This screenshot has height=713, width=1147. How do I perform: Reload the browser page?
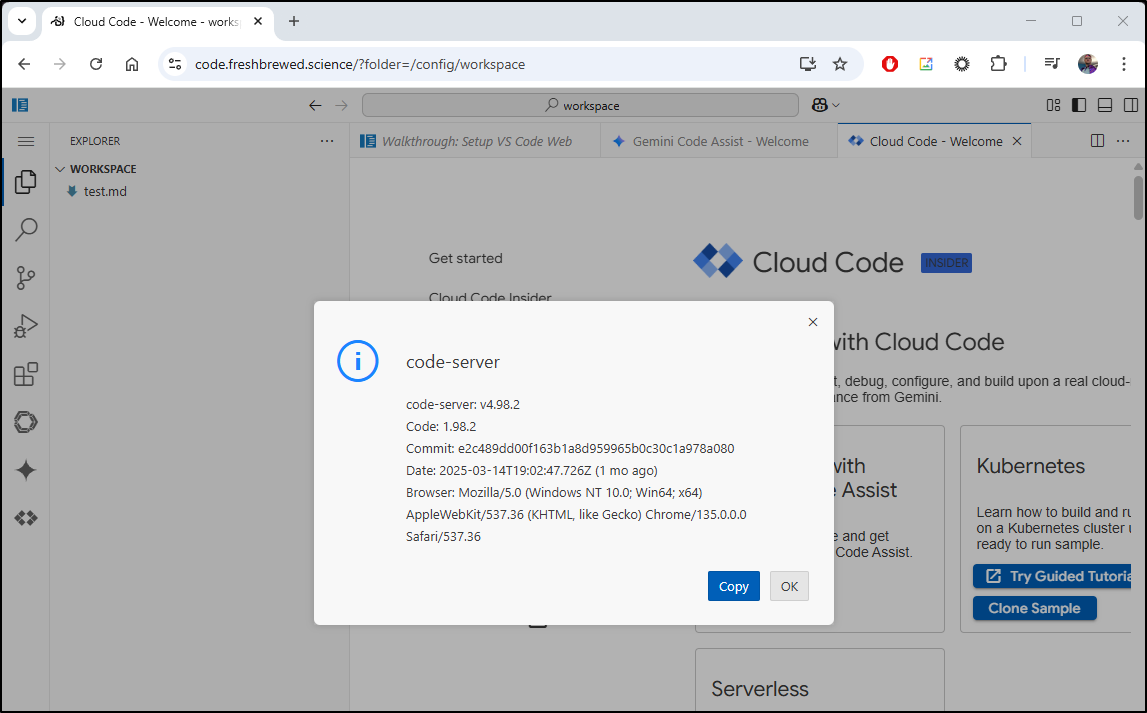tap(96, 64)
